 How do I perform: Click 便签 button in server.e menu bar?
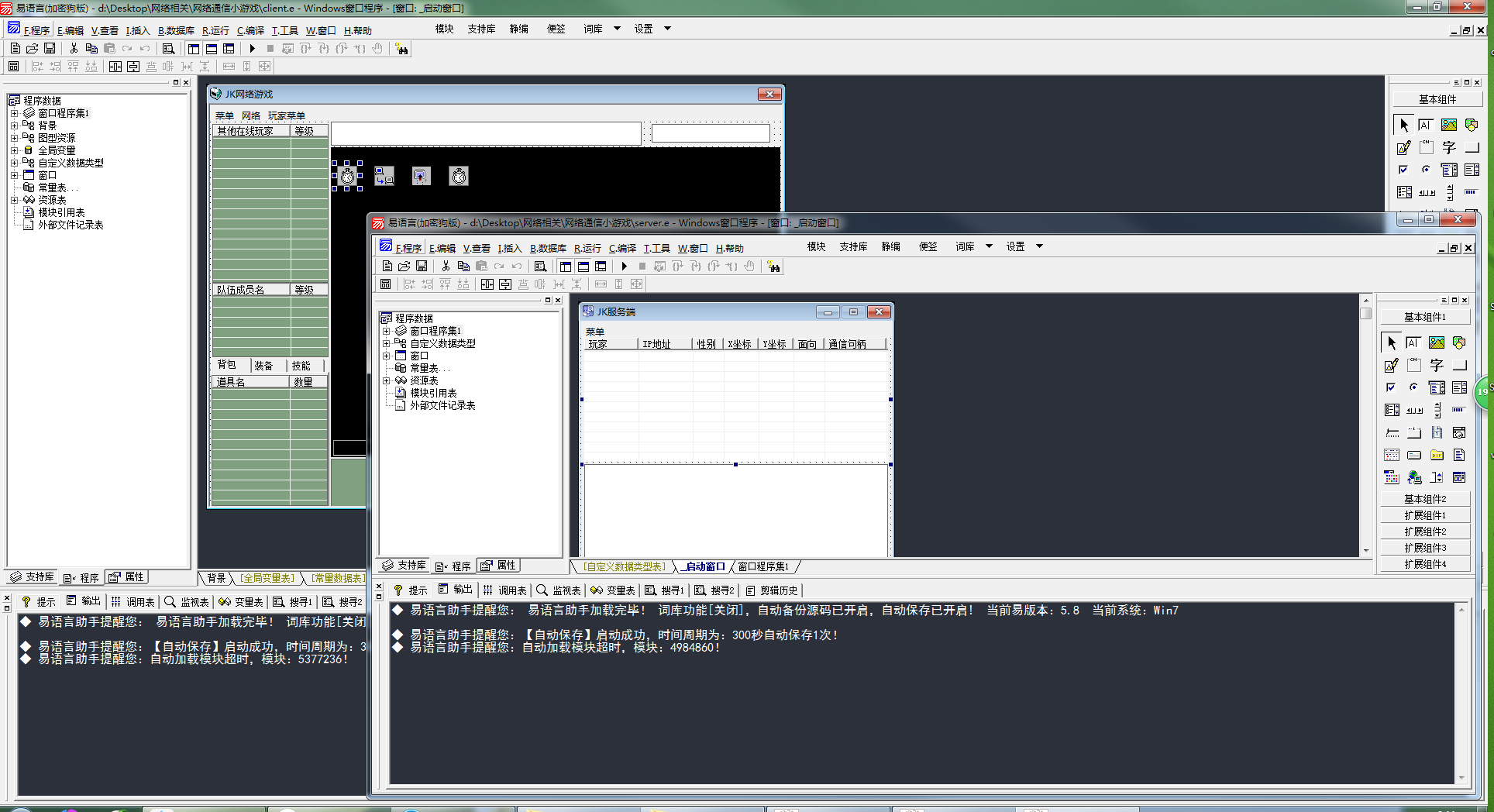click(x=928, y=246)
